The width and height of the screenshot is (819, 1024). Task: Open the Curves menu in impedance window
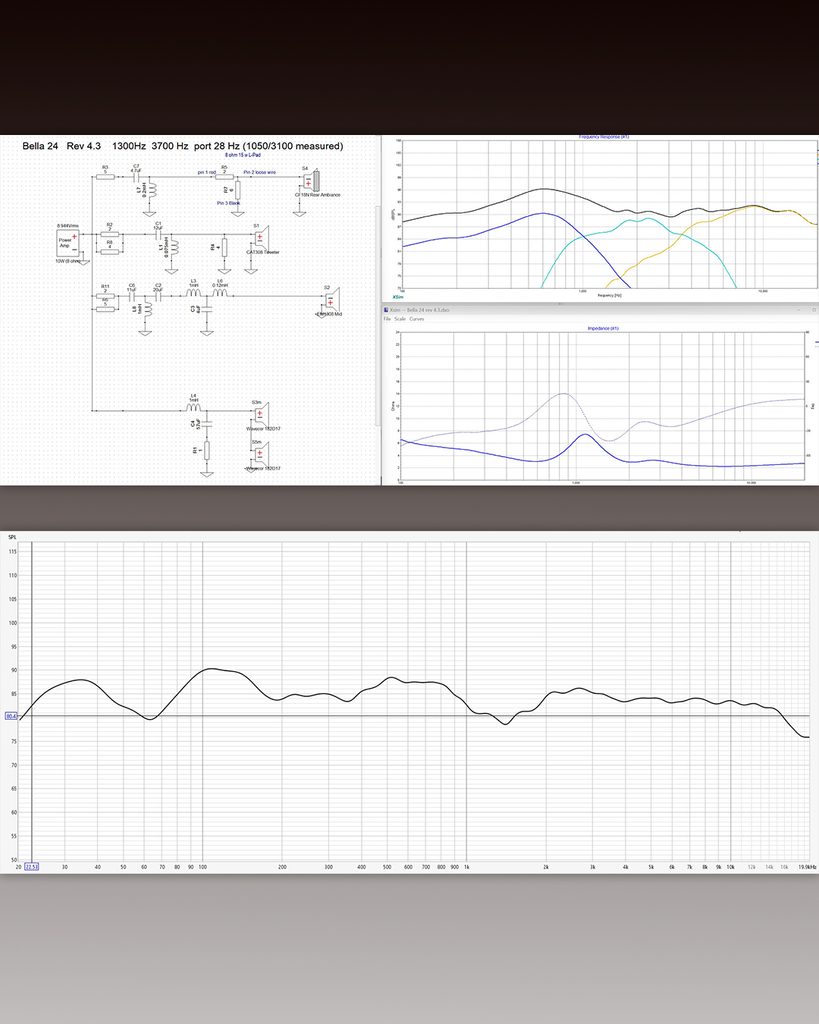click(x=417, y=319)
